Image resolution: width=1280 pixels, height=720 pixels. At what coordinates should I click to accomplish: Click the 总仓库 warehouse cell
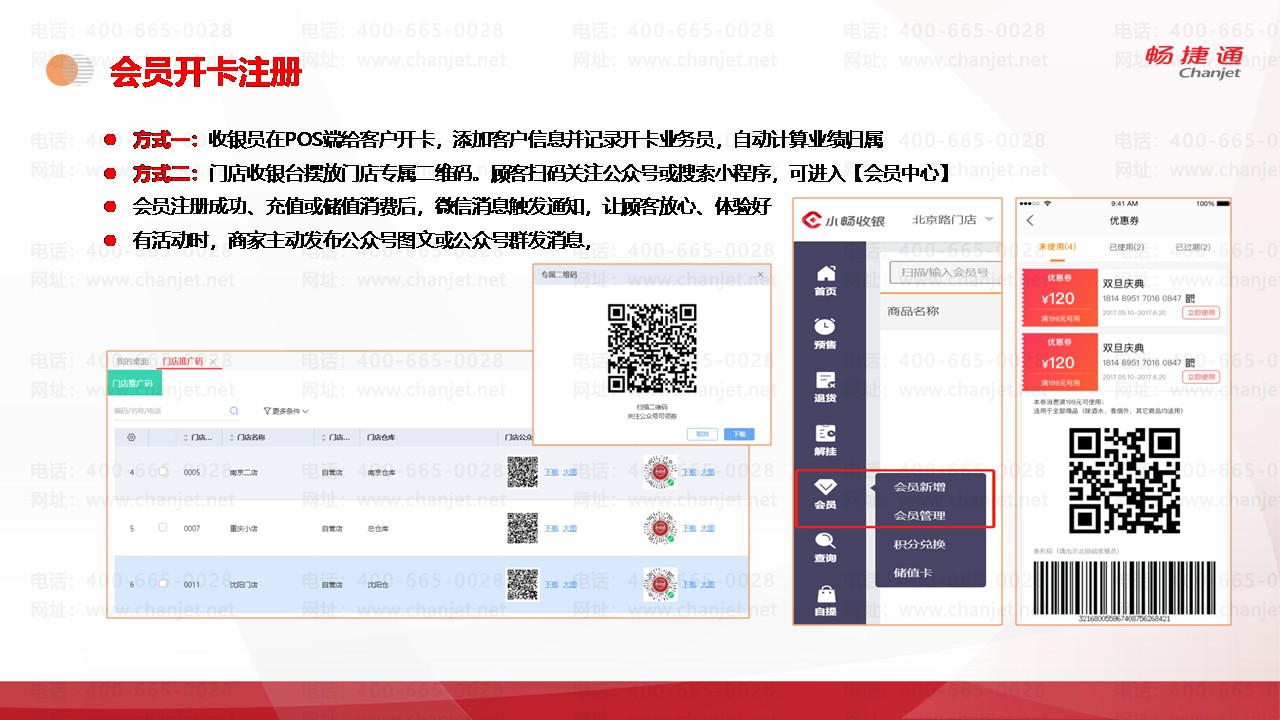tap(378, 528)
